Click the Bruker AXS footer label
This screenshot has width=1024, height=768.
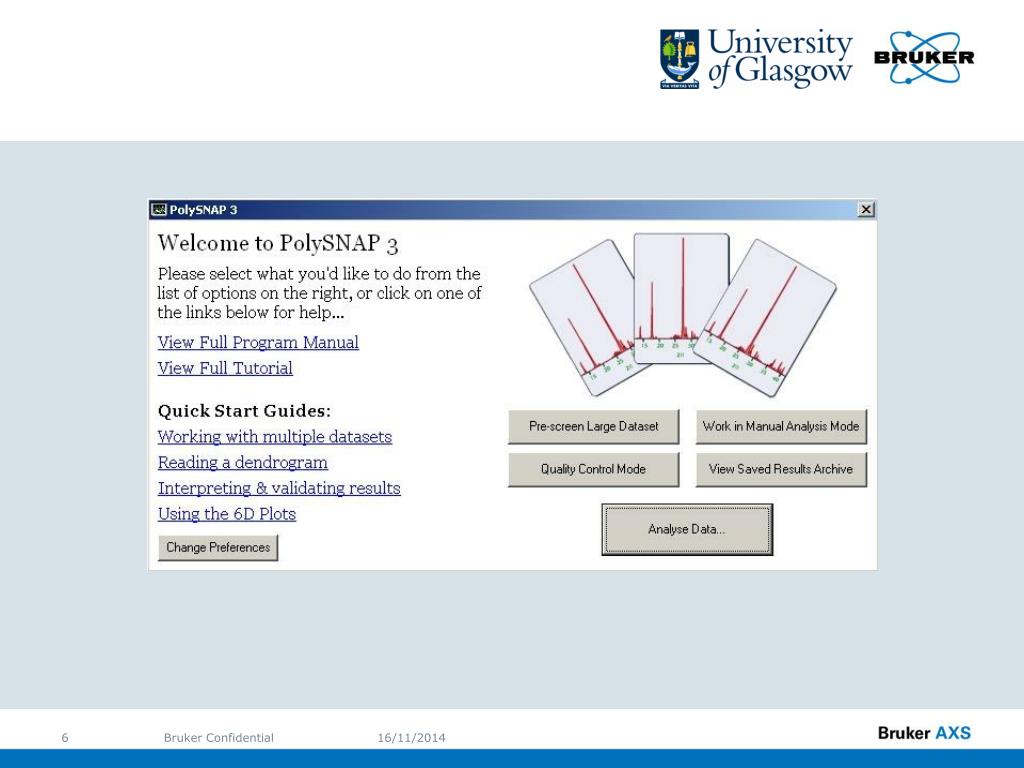coord(924,733)
